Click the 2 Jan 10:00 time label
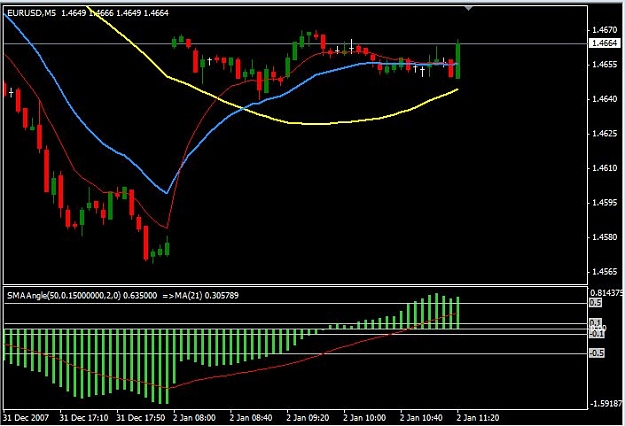The image size is (625, 426). (x=365, y=418)
